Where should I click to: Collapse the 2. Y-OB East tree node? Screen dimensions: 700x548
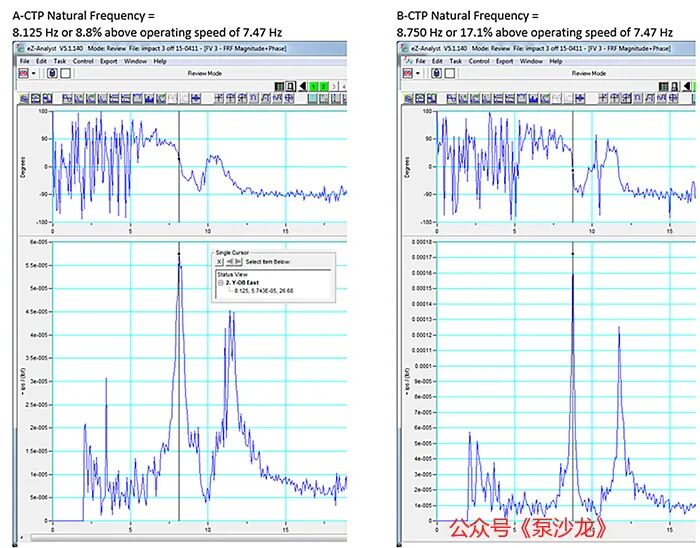click(221, 283)
